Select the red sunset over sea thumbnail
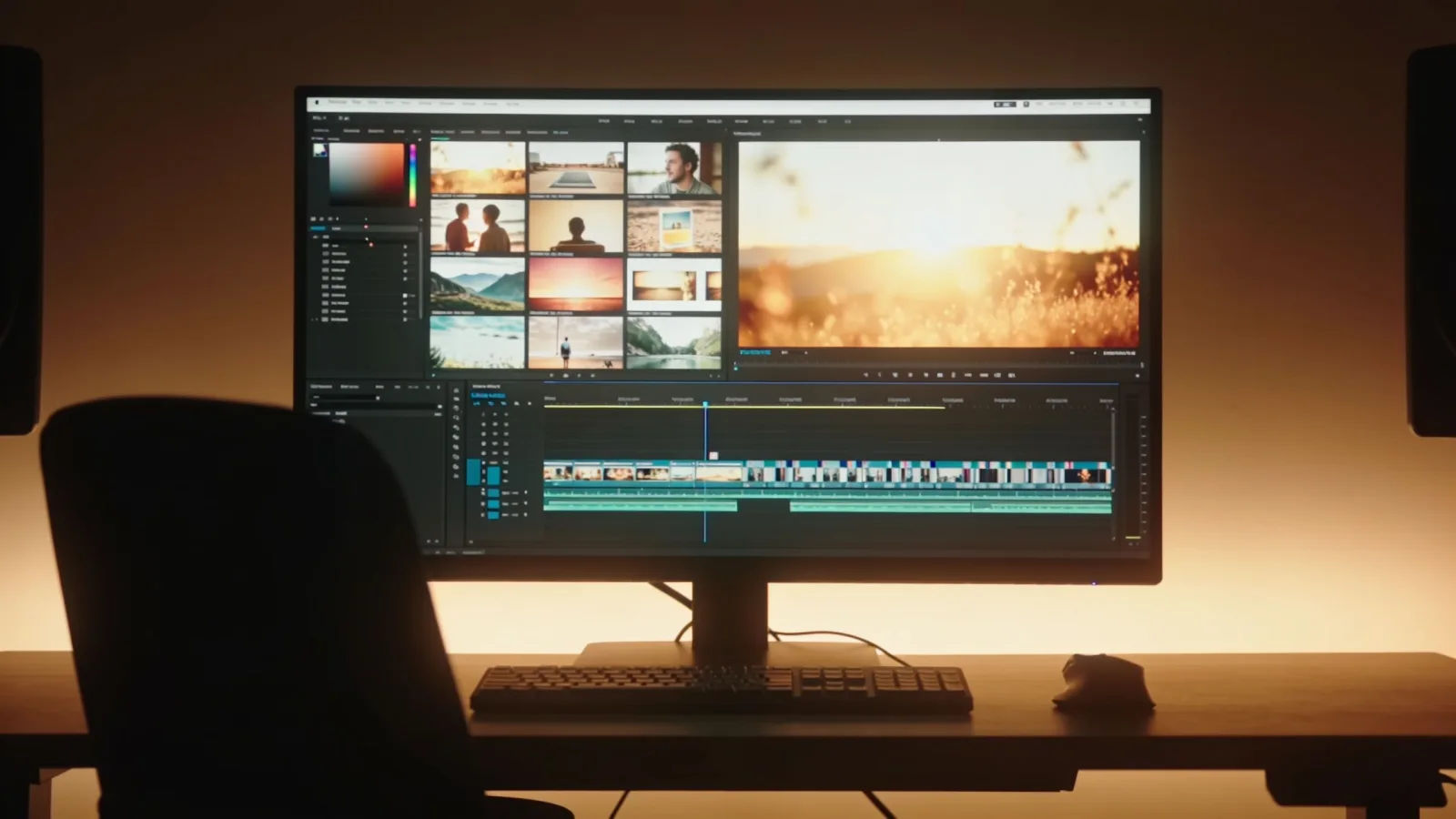This screenshot has height=819, width=1456. click(576, 284)
